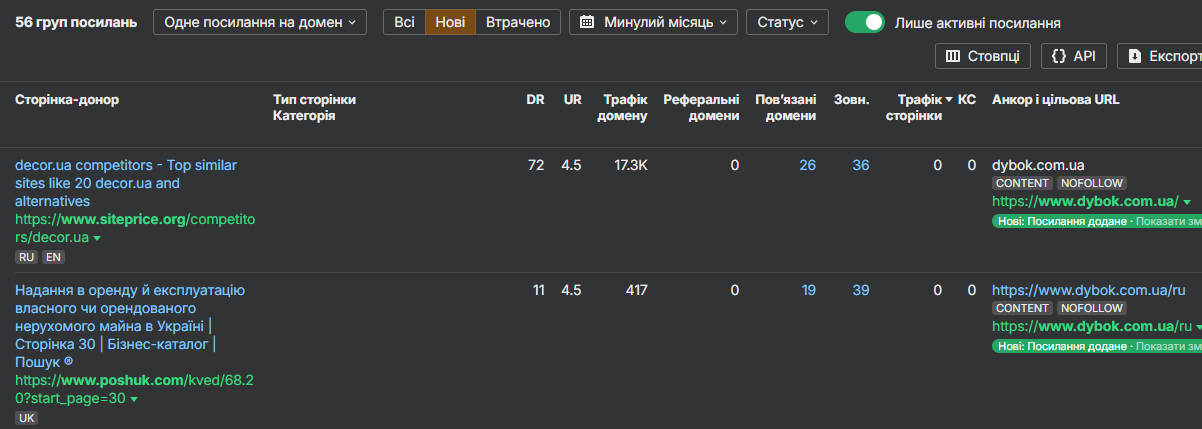Click sort arrow on Трафік сторінки column

click(949, 100)
